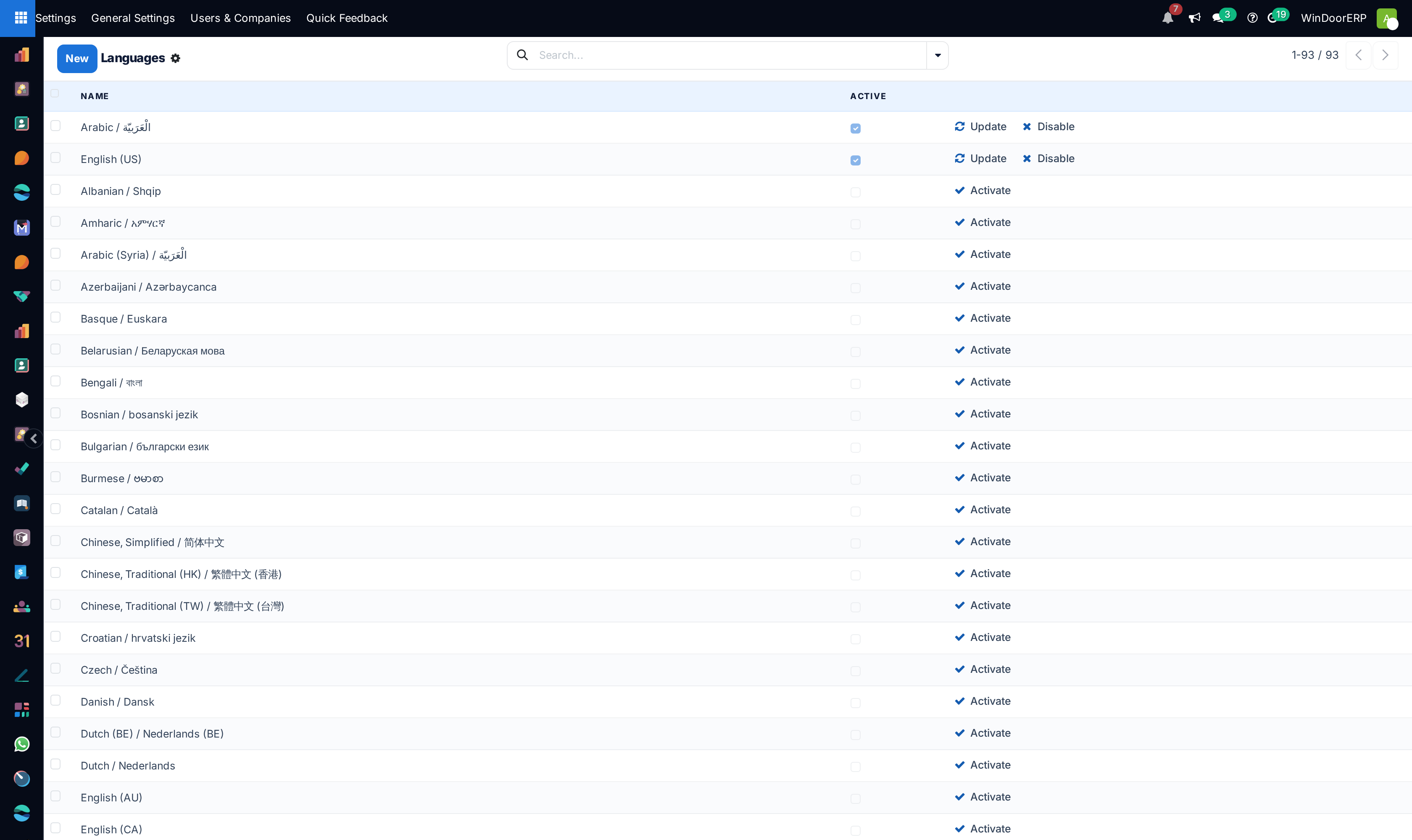Open the Bengali language row
The width and height of the screenshot is (1412, 840).
(x=727, y=383)
